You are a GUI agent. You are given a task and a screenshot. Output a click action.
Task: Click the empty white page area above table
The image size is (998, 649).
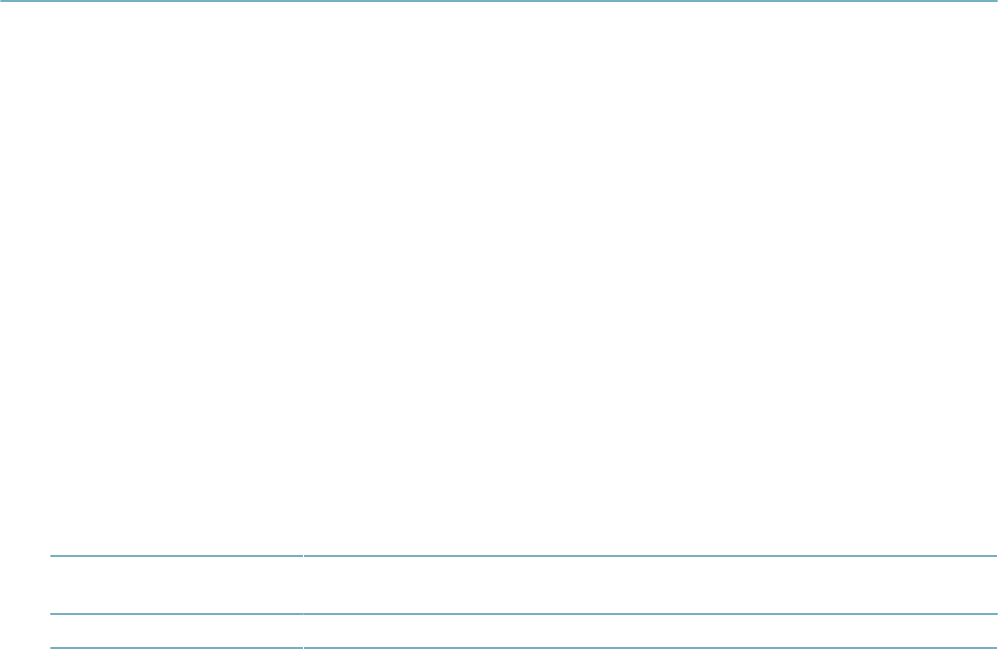pos(499,278)
